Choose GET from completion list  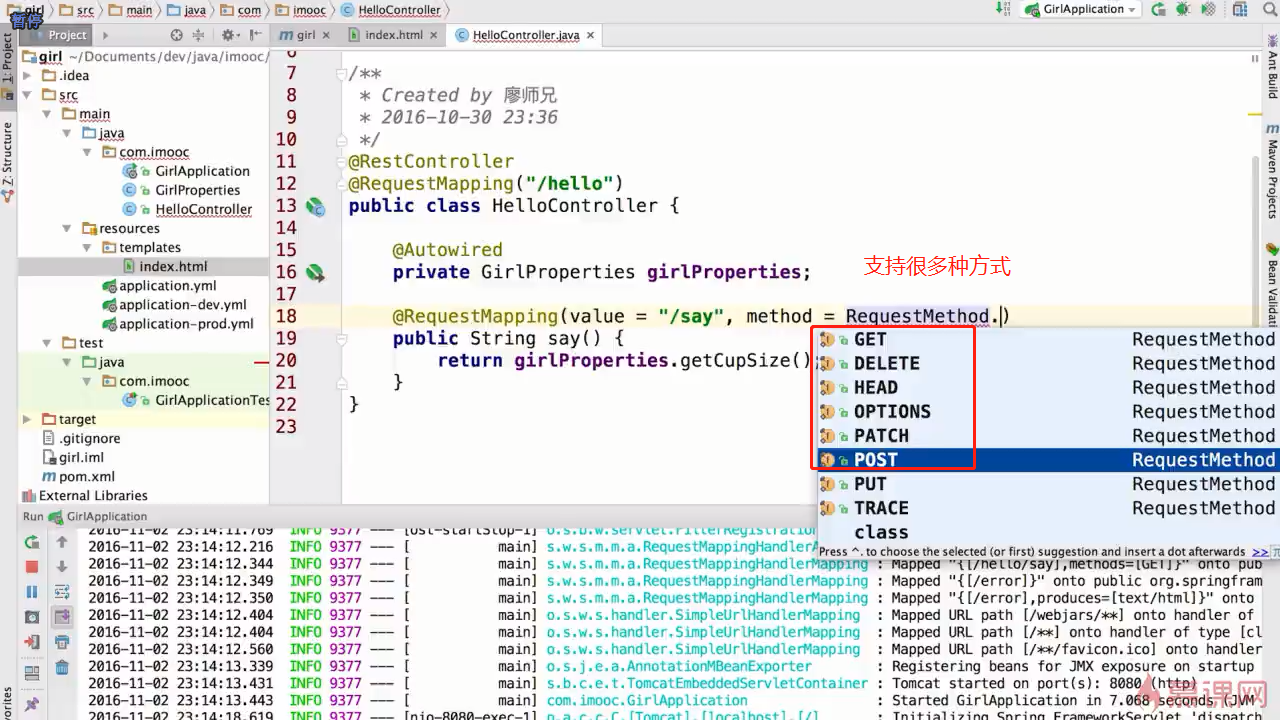[1048, 340]
